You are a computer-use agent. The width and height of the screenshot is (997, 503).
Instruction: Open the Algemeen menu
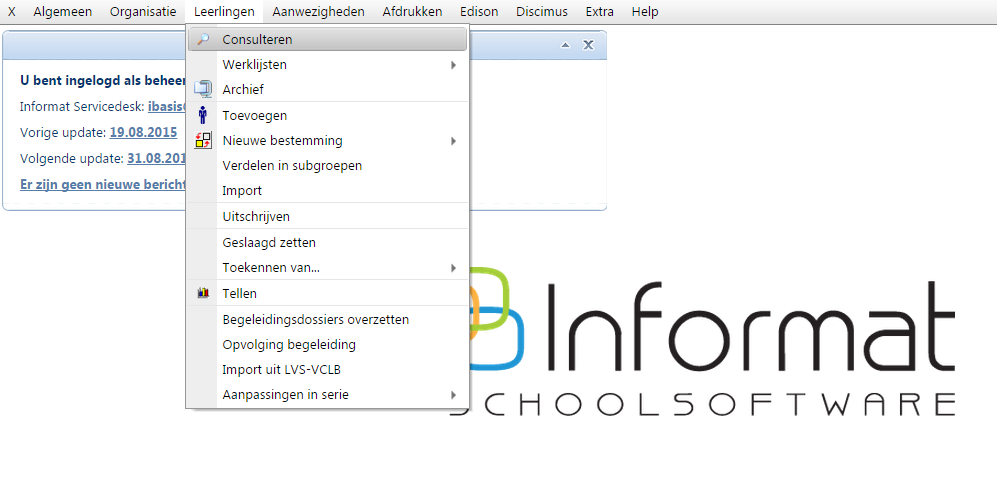point(62,11)
